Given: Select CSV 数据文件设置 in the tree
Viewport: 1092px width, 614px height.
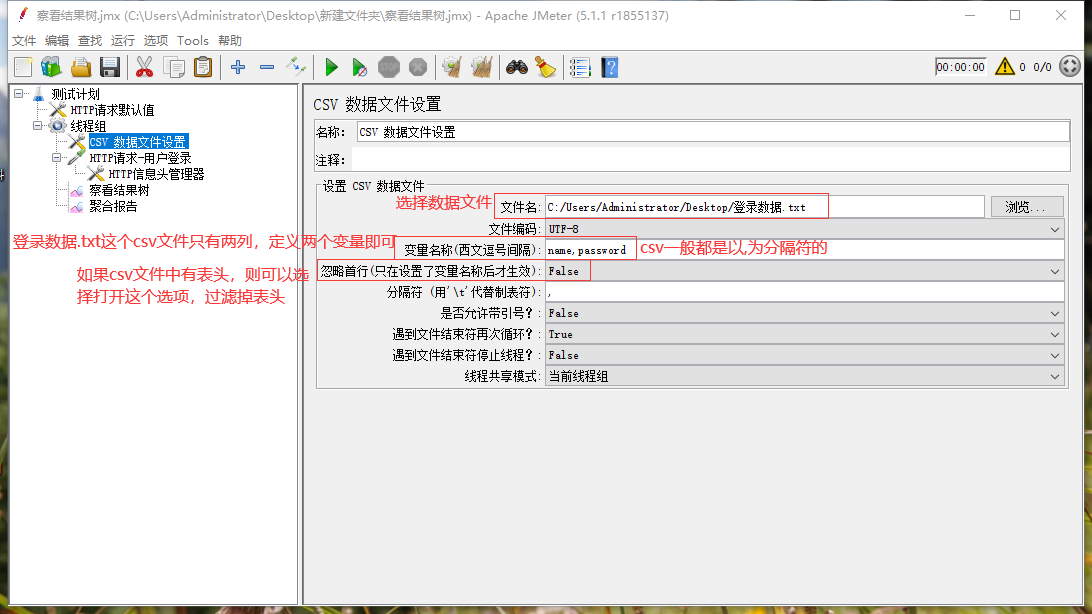Looking at the screenshot, I should coord(138,142).
